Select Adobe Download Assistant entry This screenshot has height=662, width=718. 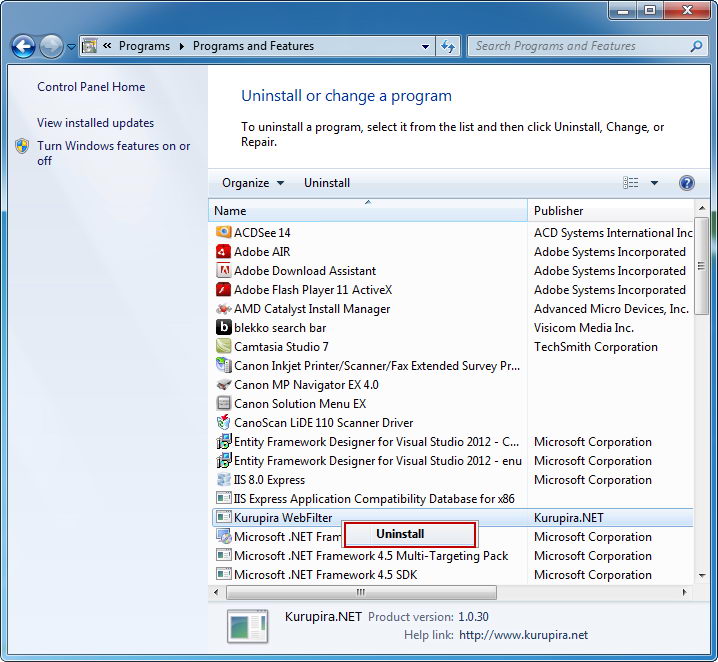coord(305,271)
